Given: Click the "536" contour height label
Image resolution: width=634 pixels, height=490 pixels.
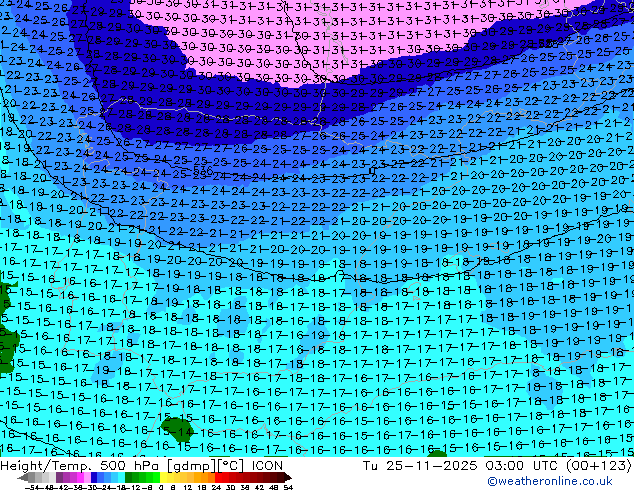Looking at the screenshot, I should (x=203, y=170).
